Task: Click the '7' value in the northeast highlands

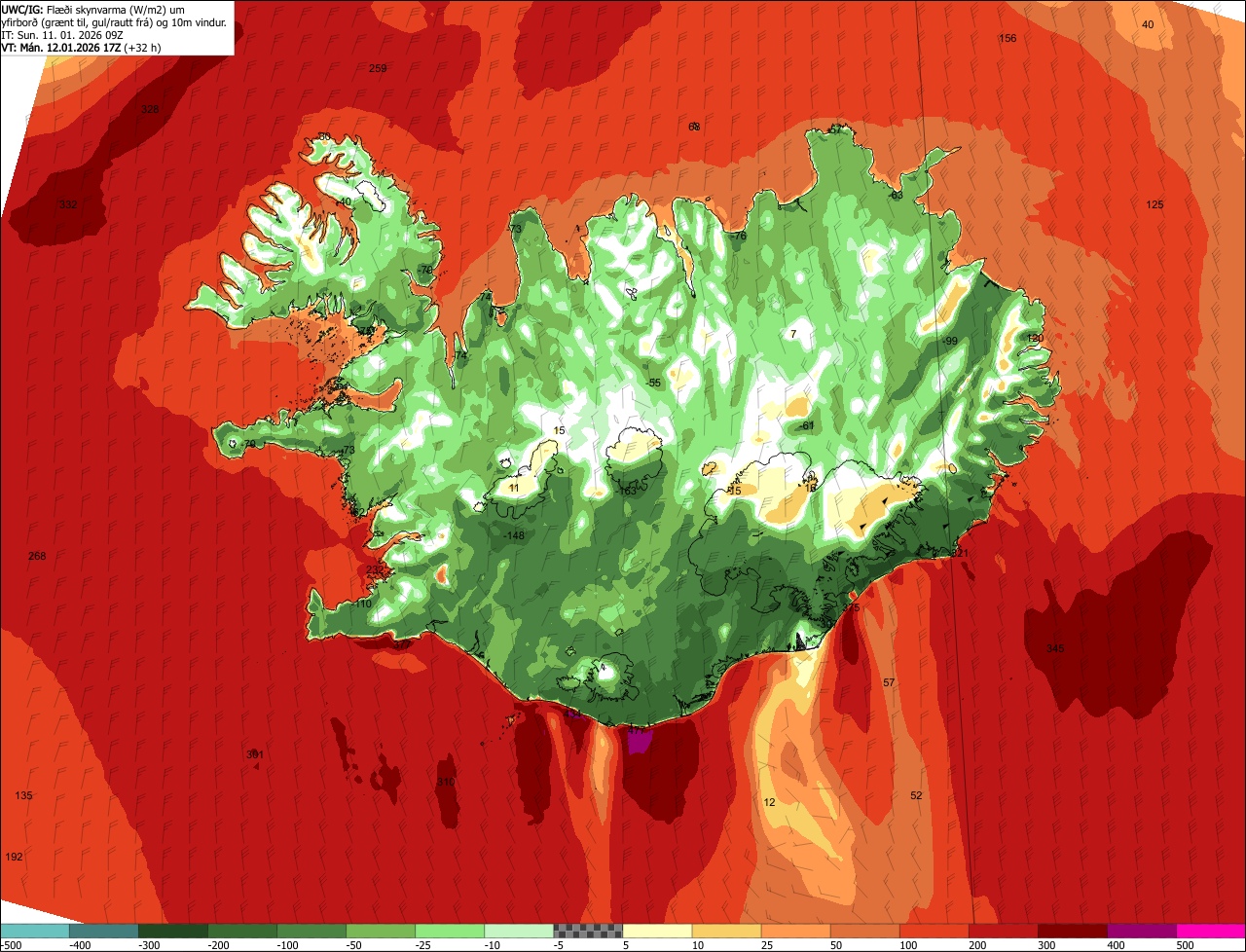Action: pyautogui.click(x=793, y=334)
